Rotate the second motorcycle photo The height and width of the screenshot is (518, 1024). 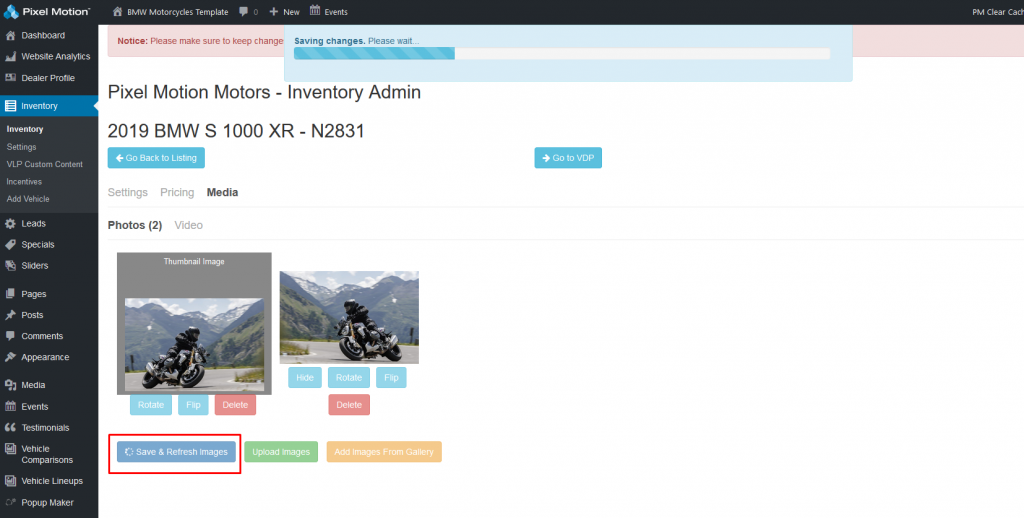[x=349, y=378]
